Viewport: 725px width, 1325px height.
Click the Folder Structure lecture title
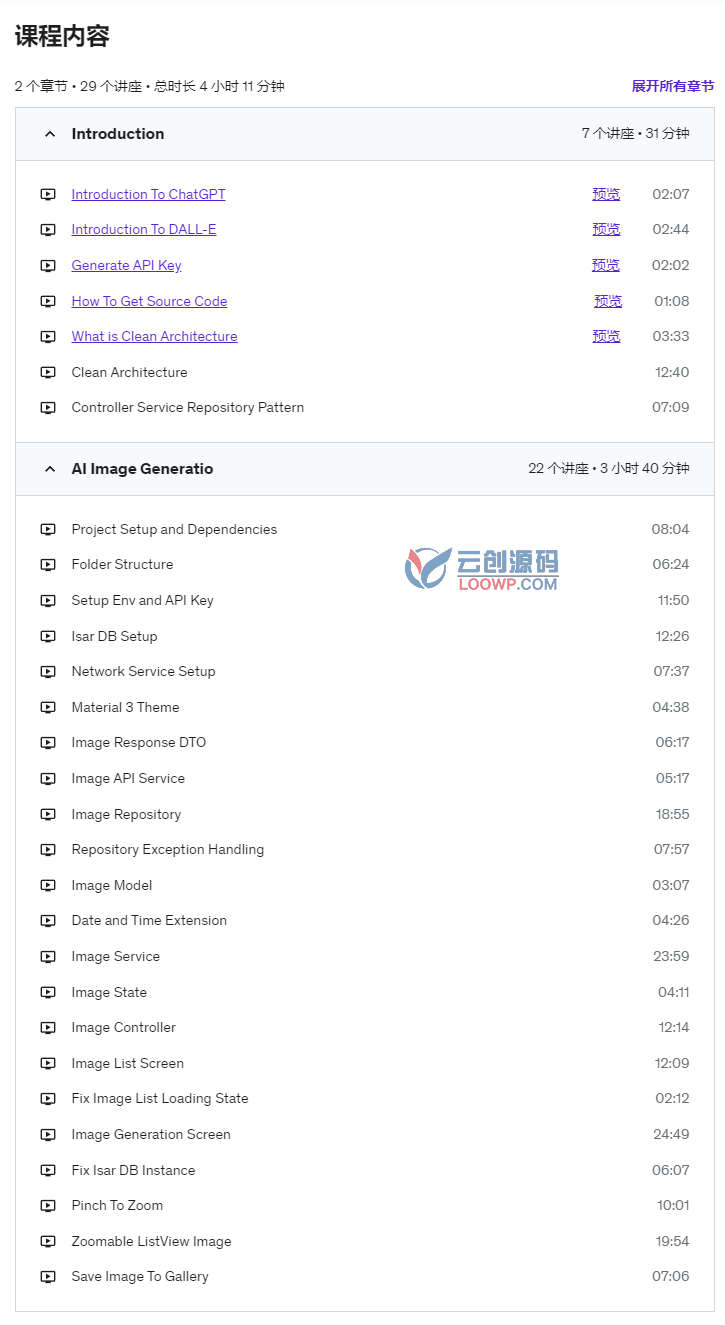122,564
